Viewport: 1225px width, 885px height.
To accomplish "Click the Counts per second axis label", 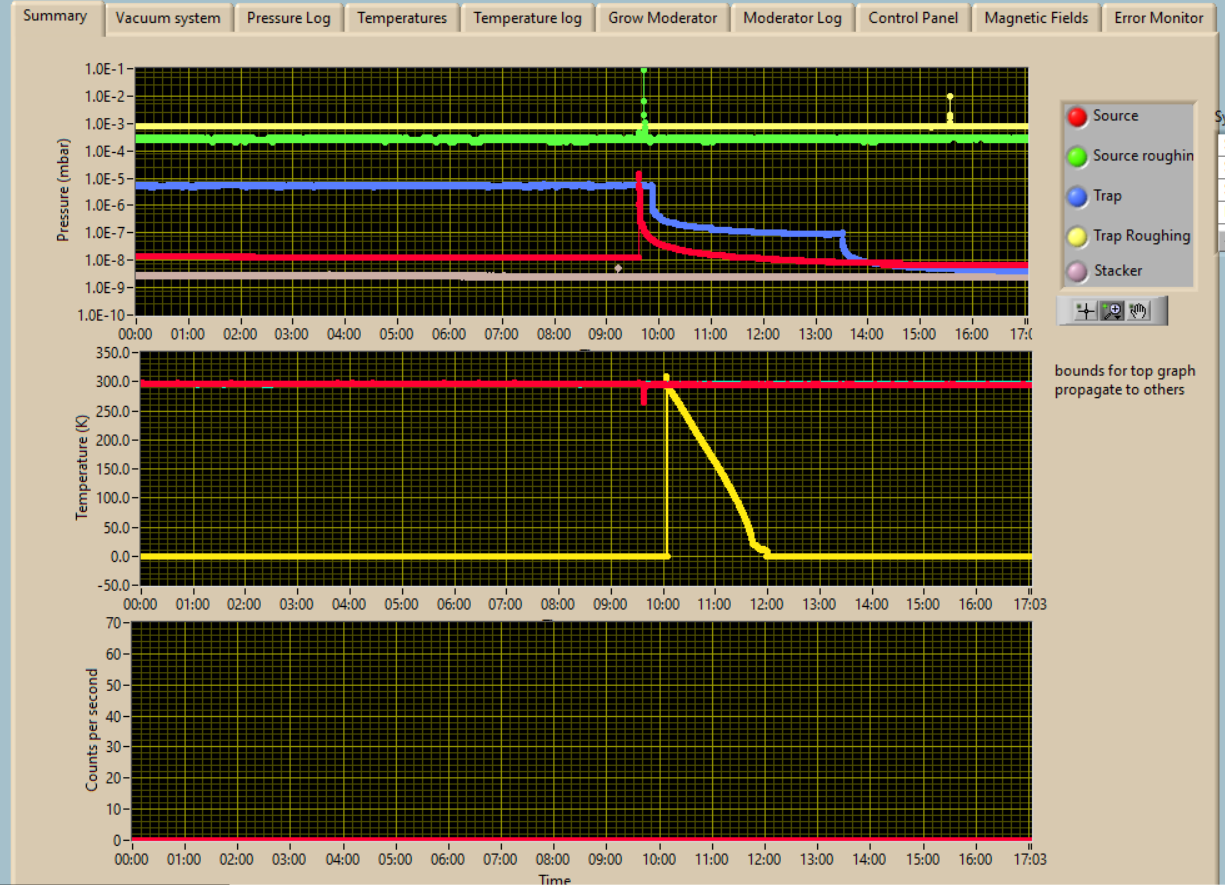I will click(92, 730).
